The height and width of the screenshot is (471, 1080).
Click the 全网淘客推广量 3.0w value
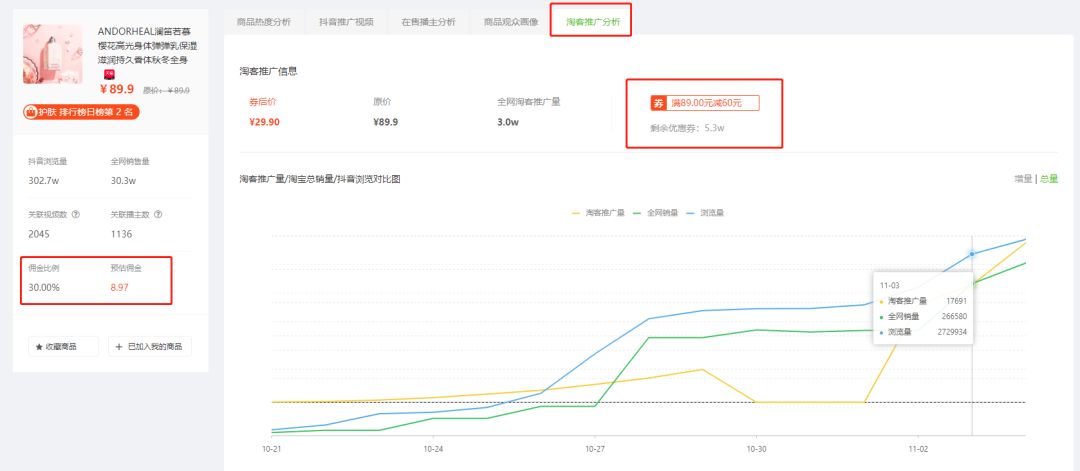tap(508, 122)
